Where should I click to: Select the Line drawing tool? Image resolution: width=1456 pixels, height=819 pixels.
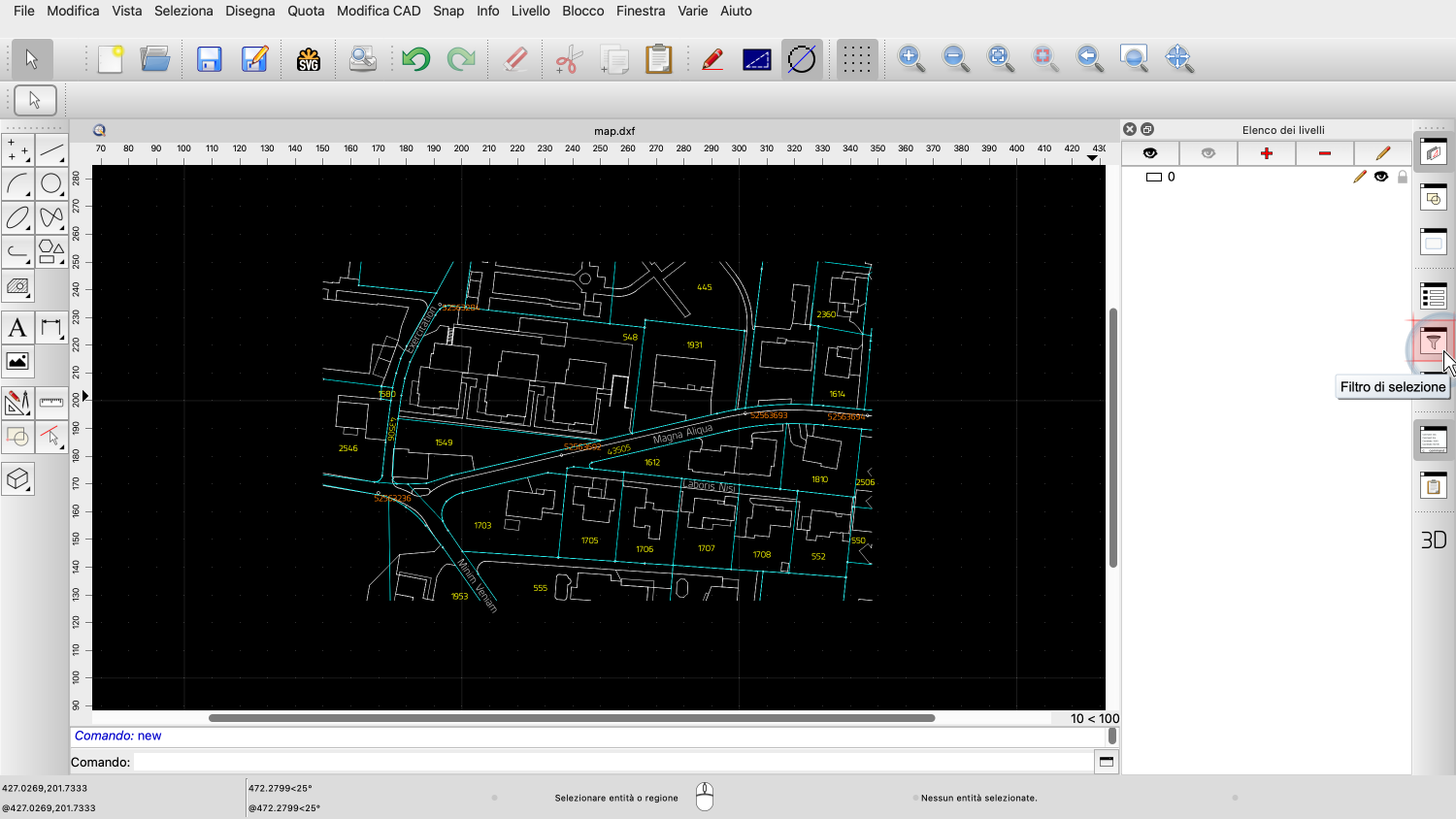pos(51,150)
